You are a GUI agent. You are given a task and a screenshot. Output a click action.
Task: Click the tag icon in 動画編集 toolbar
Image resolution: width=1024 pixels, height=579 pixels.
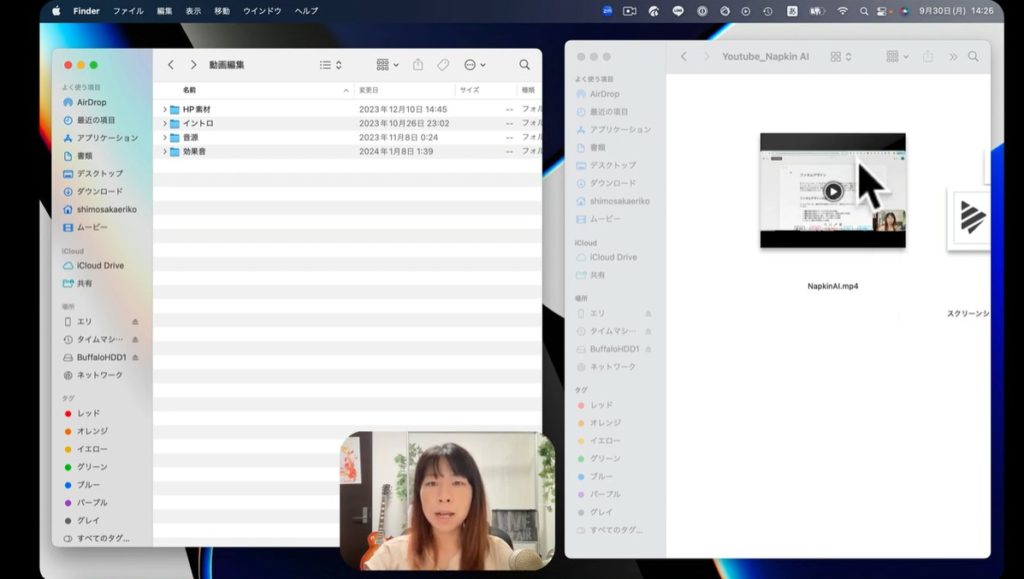point(443,65)
